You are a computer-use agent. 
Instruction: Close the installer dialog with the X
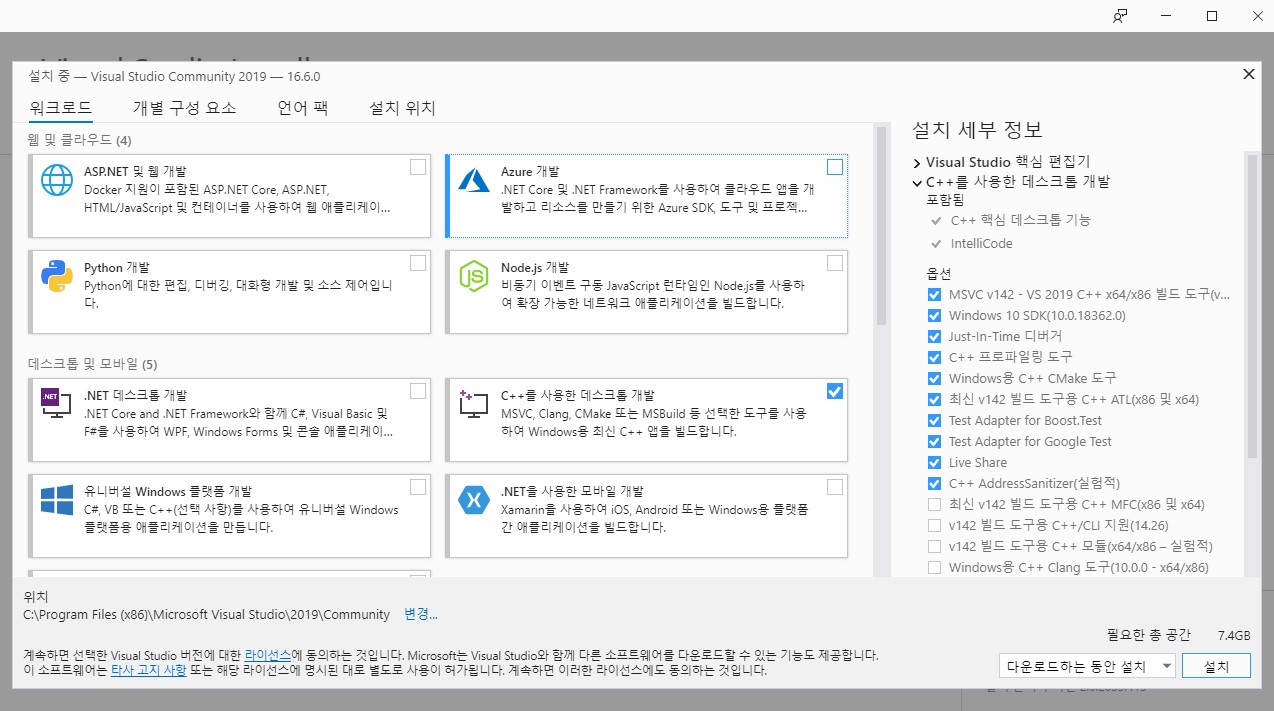(x=1248, y=74)
